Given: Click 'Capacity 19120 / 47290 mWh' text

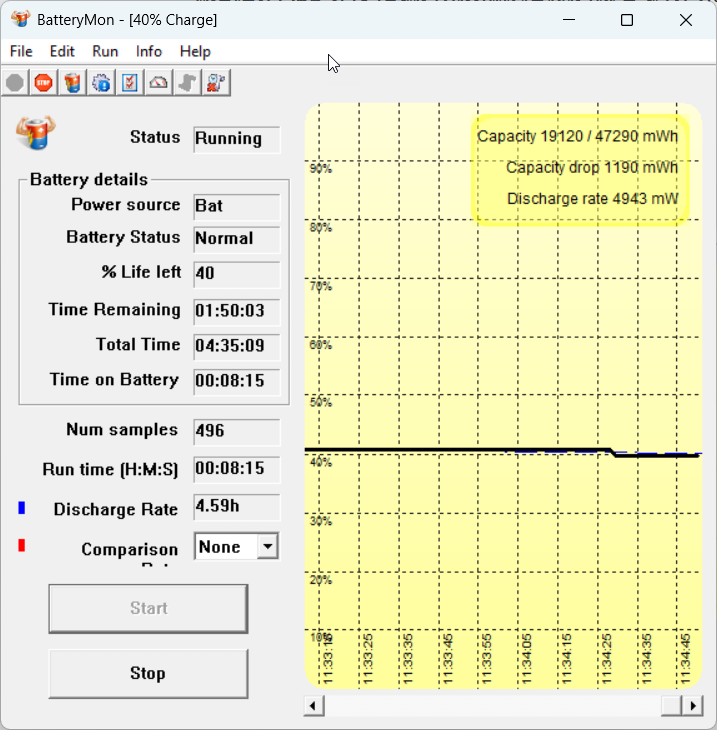Looking at the screenshot, I should (x=577, y=136).
